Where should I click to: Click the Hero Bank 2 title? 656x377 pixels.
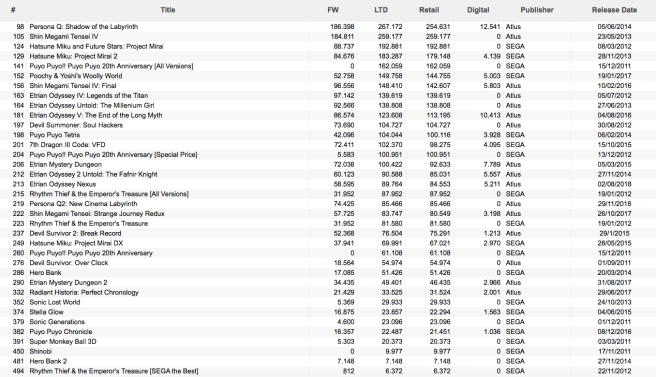click(48, 361)
